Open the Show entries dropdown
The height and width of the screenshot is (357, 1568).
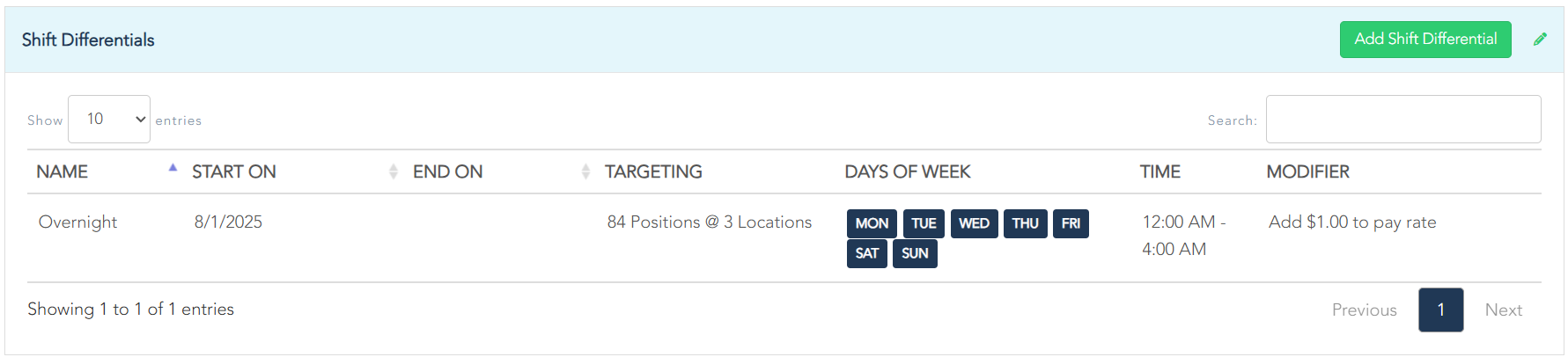tap(109, 119)
